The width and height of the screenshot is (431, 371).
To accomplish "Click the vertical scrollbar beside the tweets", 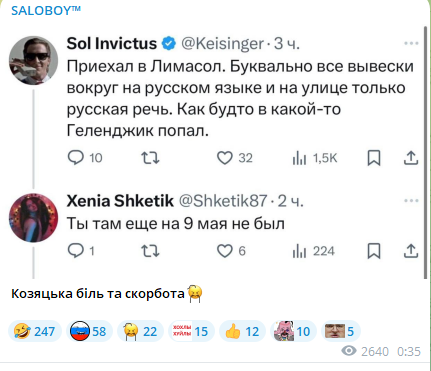I will coord(425,153).
